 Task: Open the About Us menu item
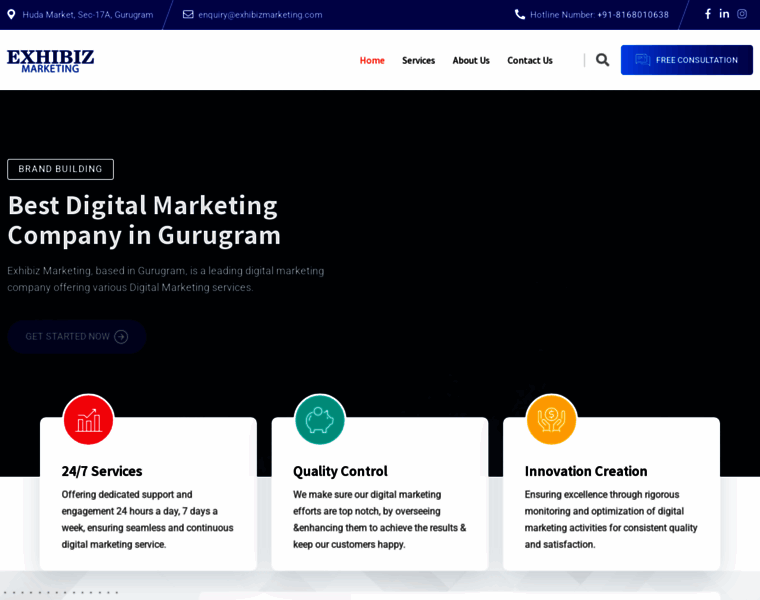coord(471,61)
